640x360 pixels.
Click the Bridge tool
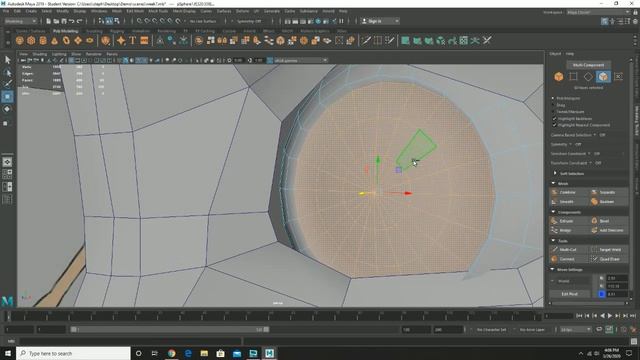tap(569, 230)
